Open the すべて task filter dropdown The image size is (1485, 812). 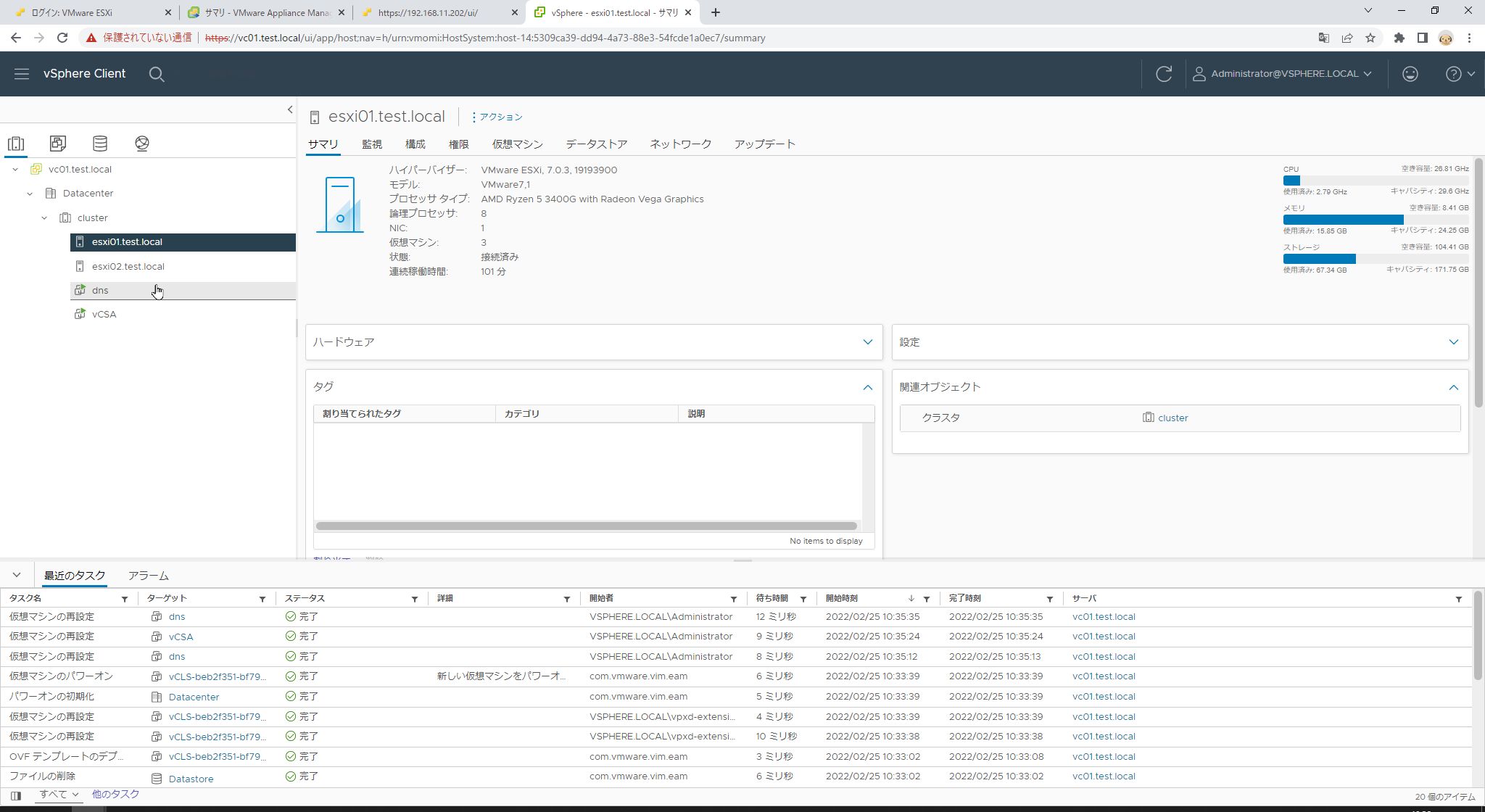pyautogui.click(x=59, y=795)
